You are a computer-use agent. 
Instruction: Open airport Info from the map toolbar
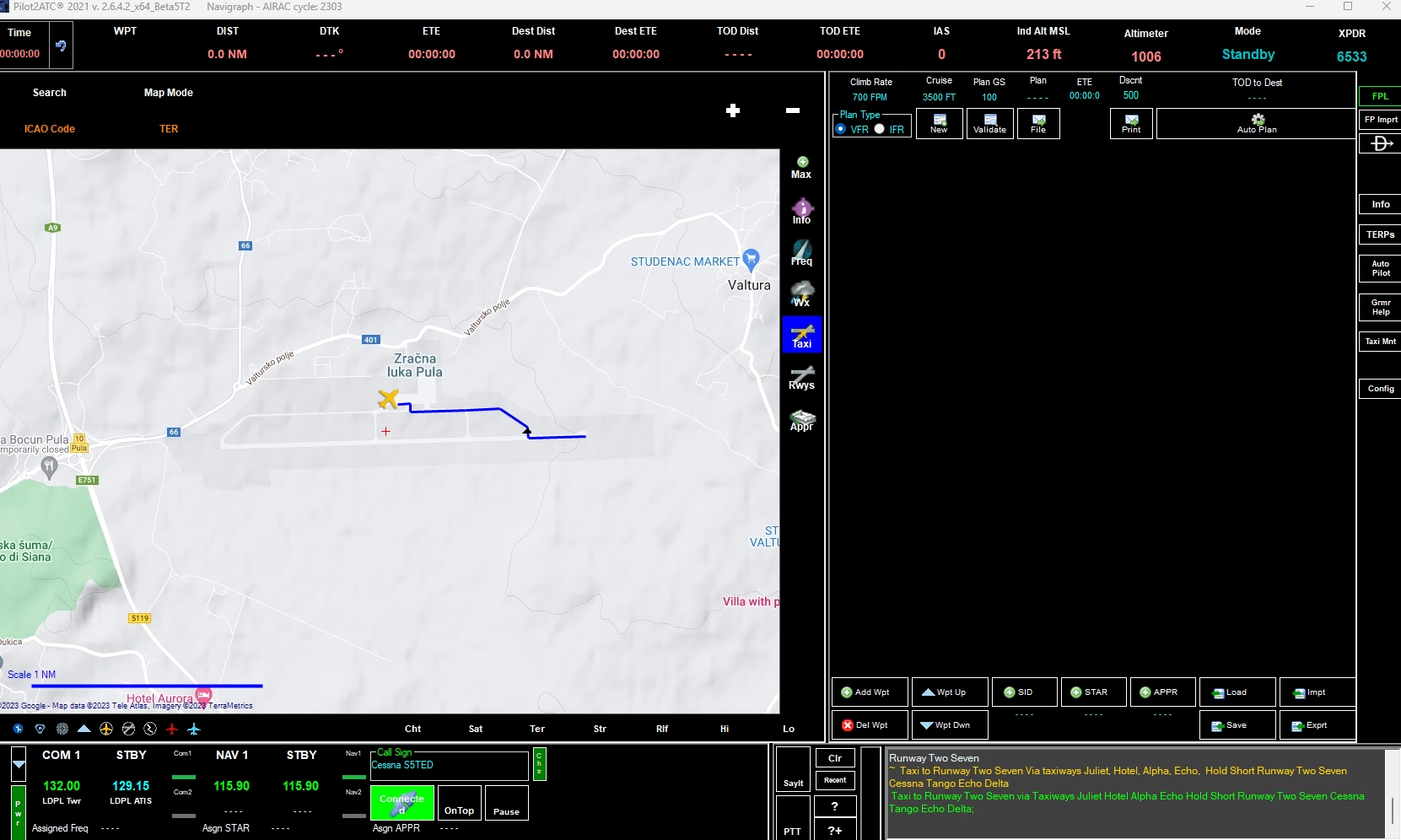pos(802,211)
